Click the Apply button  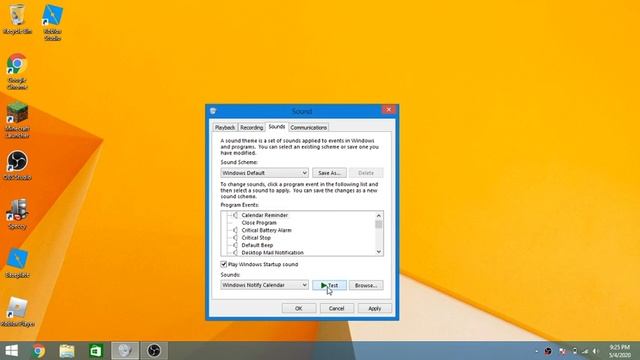tap(375, 308)
